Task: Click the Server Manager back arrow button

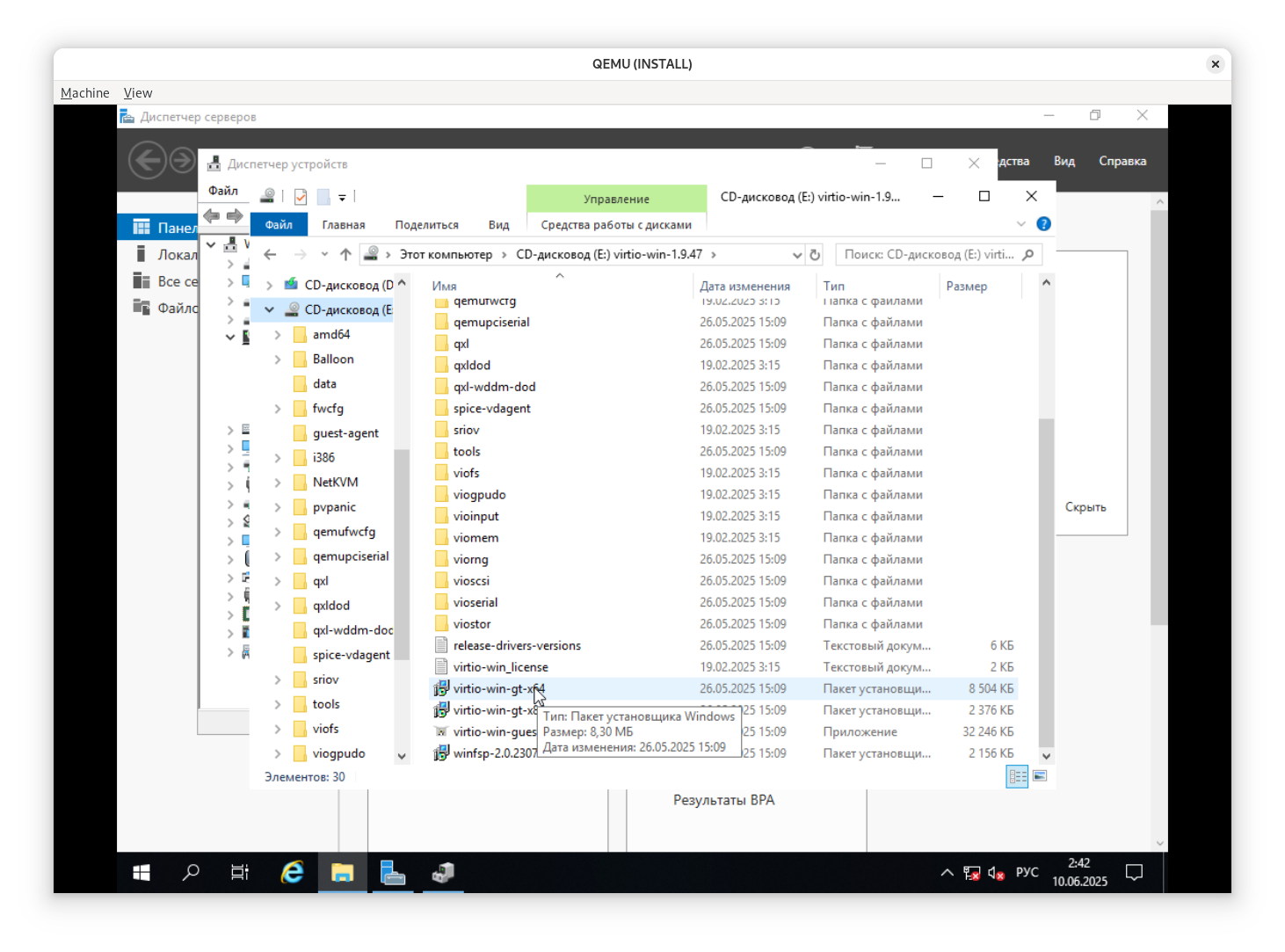Action: tap(147, 161)
